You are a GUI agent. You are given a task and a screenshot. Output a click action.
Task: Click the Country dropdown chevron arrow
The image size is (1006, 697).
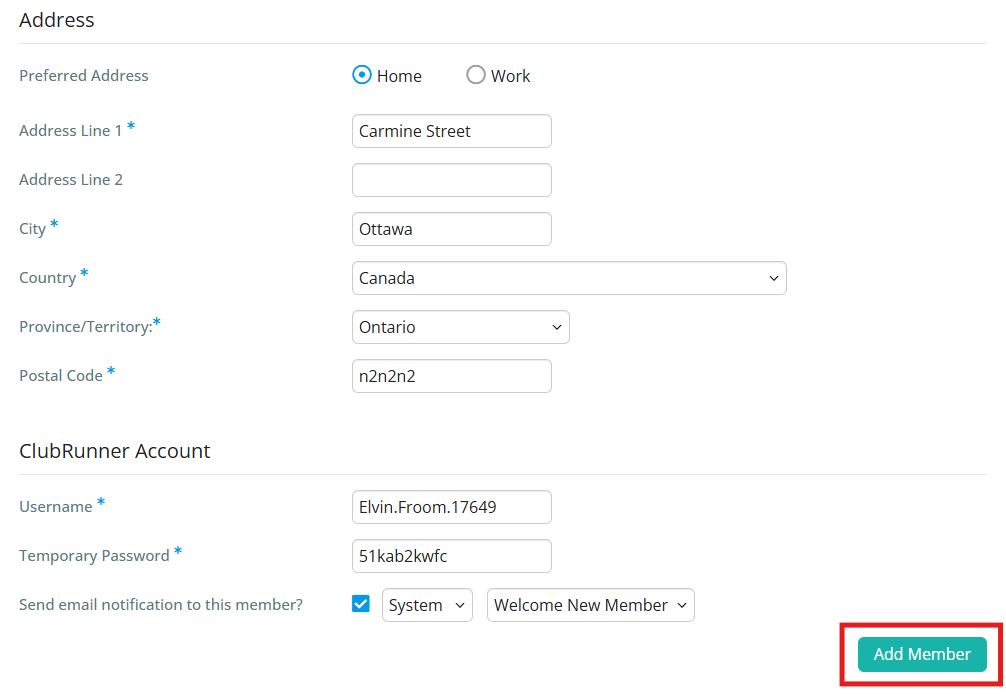[x=773, y=278]
